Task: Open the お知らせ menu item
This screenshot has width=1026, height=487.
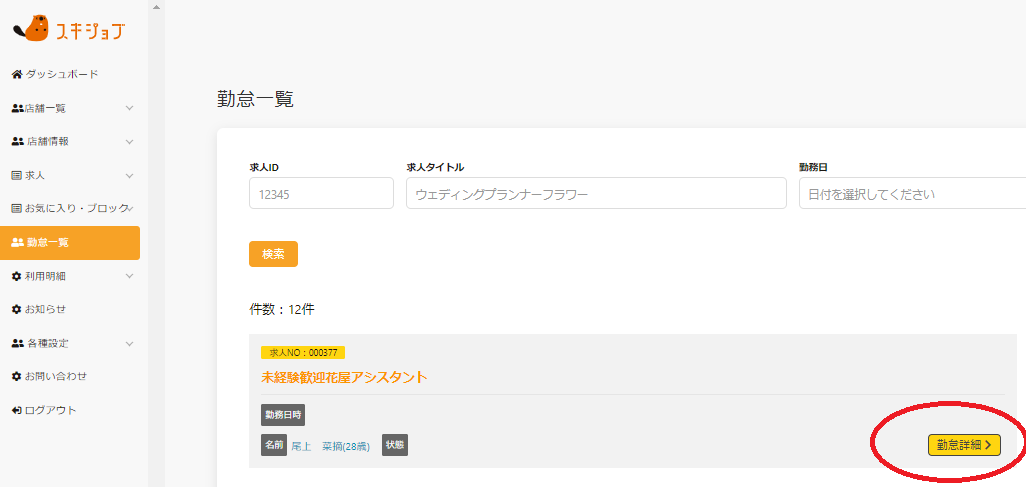Action: pyautogui.click(x=45, y=310)
